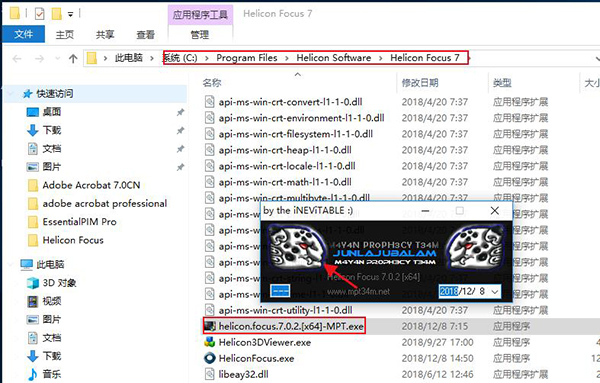
Task: Click the address bar folder icon
Action: (92, 58)
